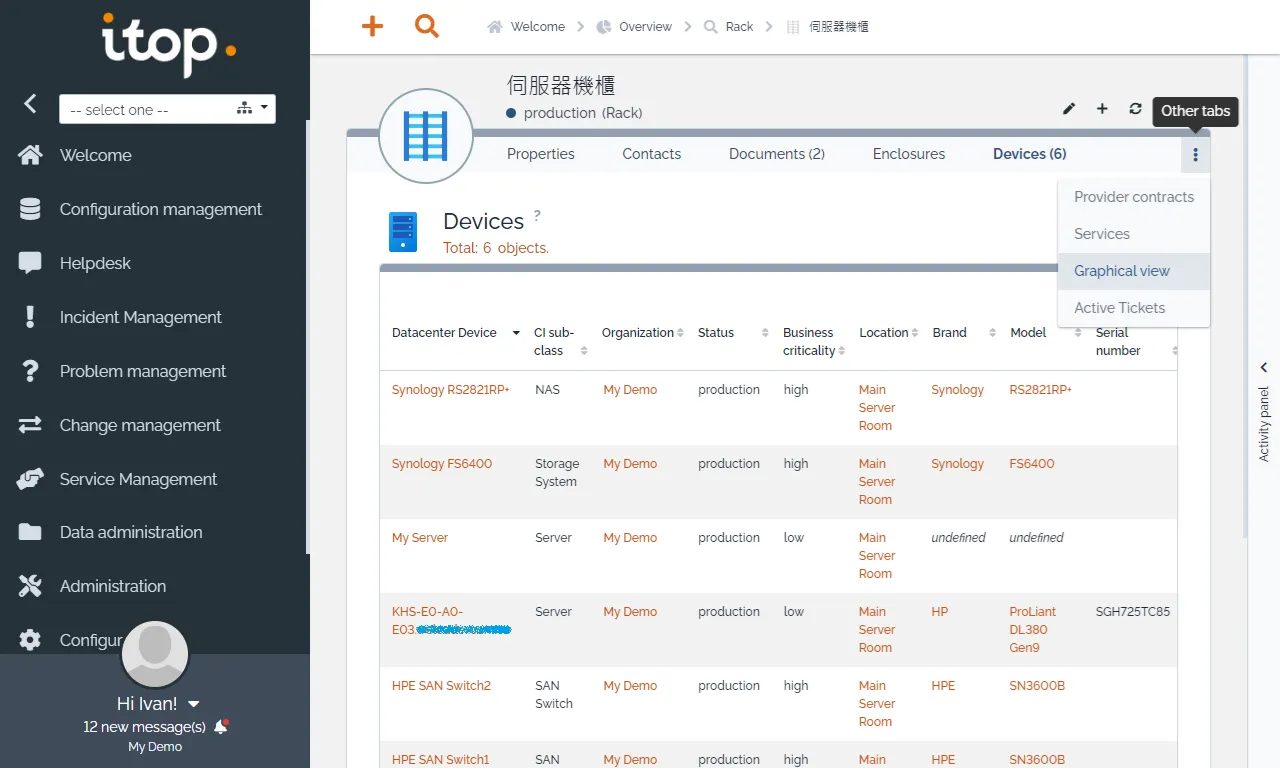Go to Welcome breadcrumb
1280x768 pixels.
(x=526, y=27)
